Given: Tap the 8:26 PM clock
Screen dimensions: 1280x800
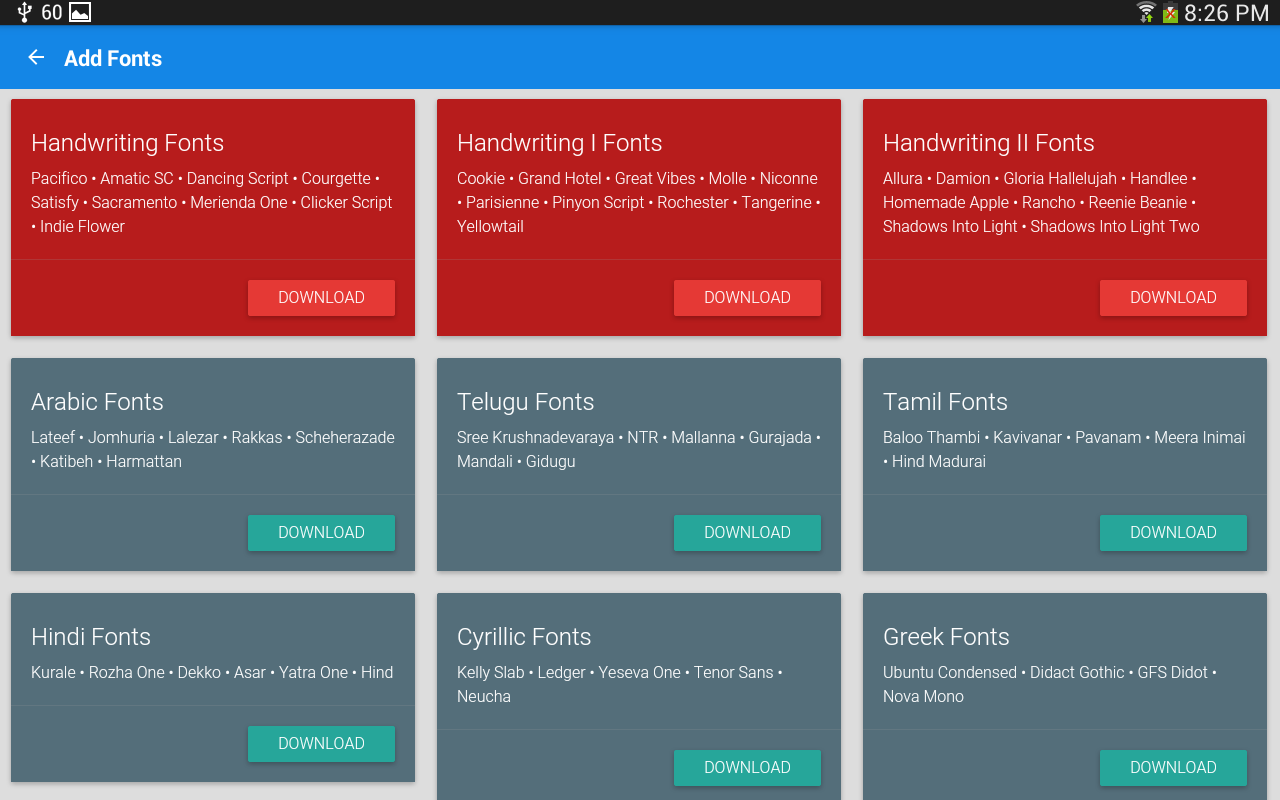Looking at the screenshot, I should pyautogui.click(x=1226, y=13).
